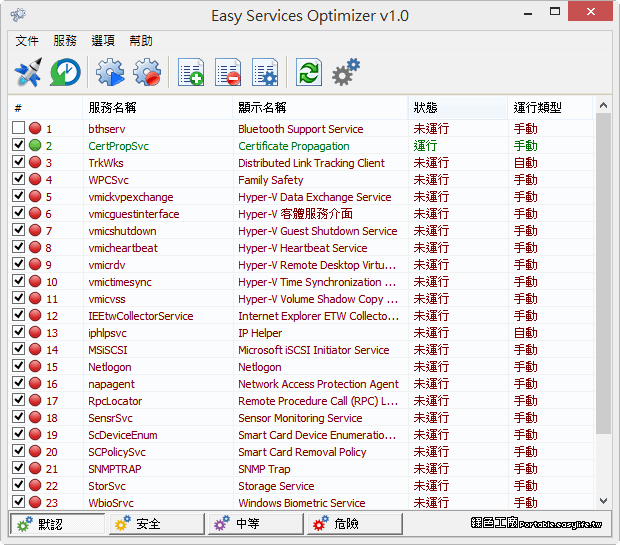
Task: Click the red status dot for bthserv
Action: point(35,128)
